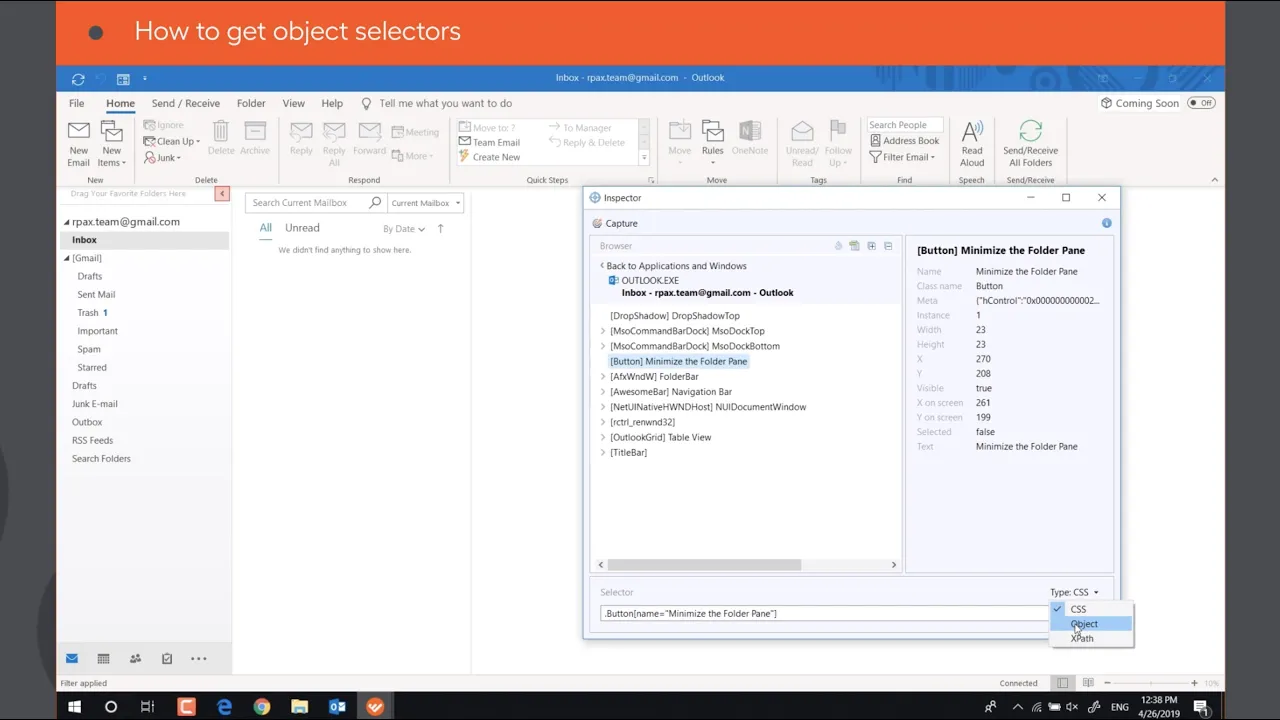Viewport: 1280px width, 720px height.
Task: Expand the Navigation Bar tree node
Action: pos(603,392)
